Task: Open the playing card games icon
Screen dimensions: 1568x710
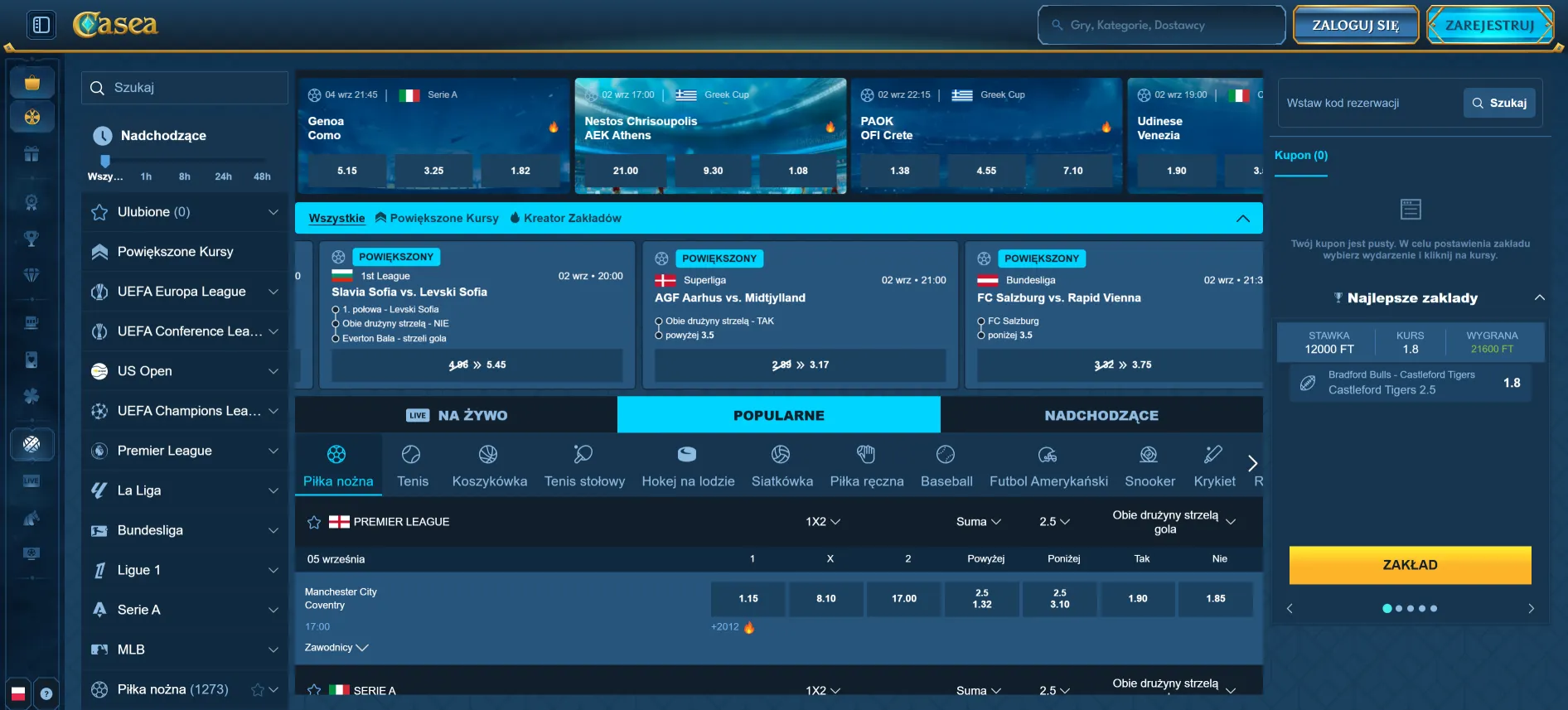Action: point(31,360)
